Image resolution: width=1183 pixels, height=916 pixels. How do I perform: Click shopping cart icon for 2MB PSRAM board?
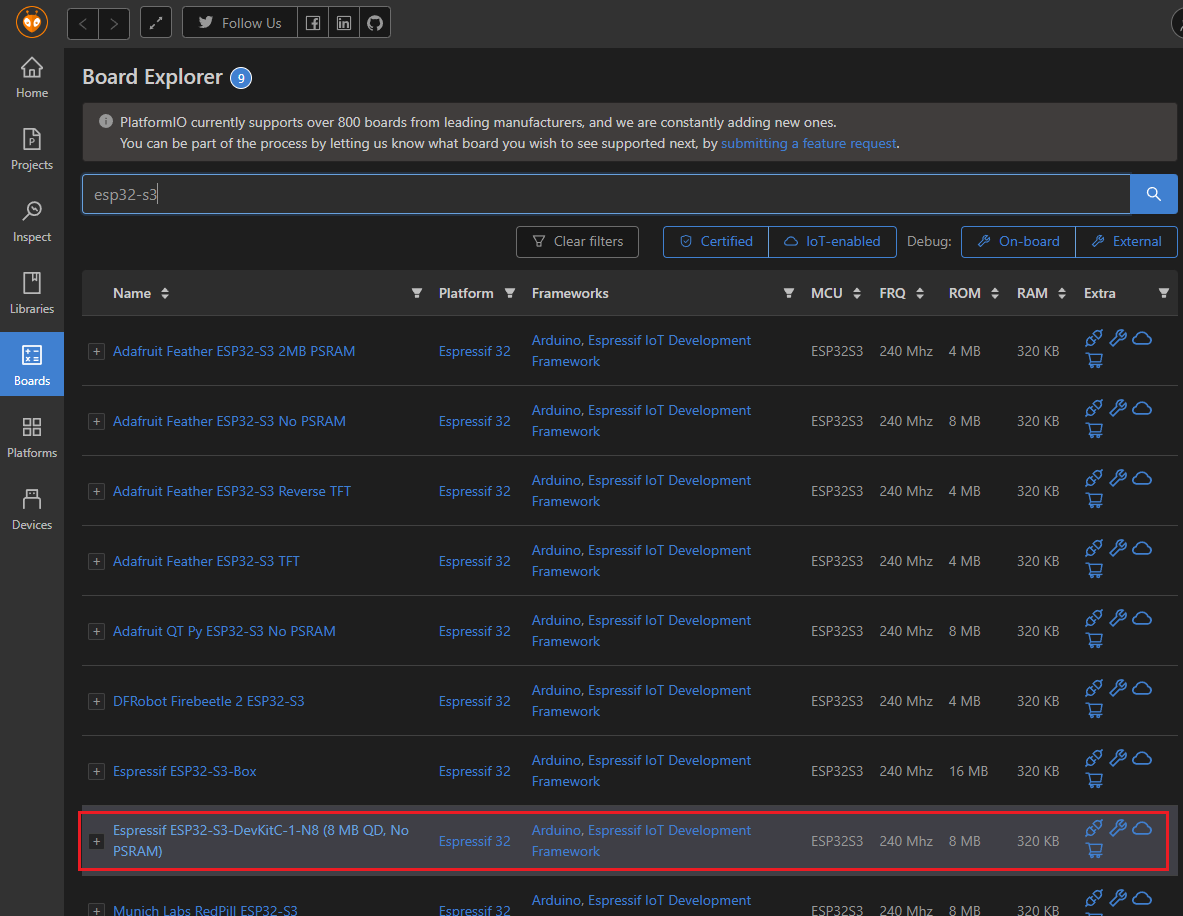click(1094, 361)
